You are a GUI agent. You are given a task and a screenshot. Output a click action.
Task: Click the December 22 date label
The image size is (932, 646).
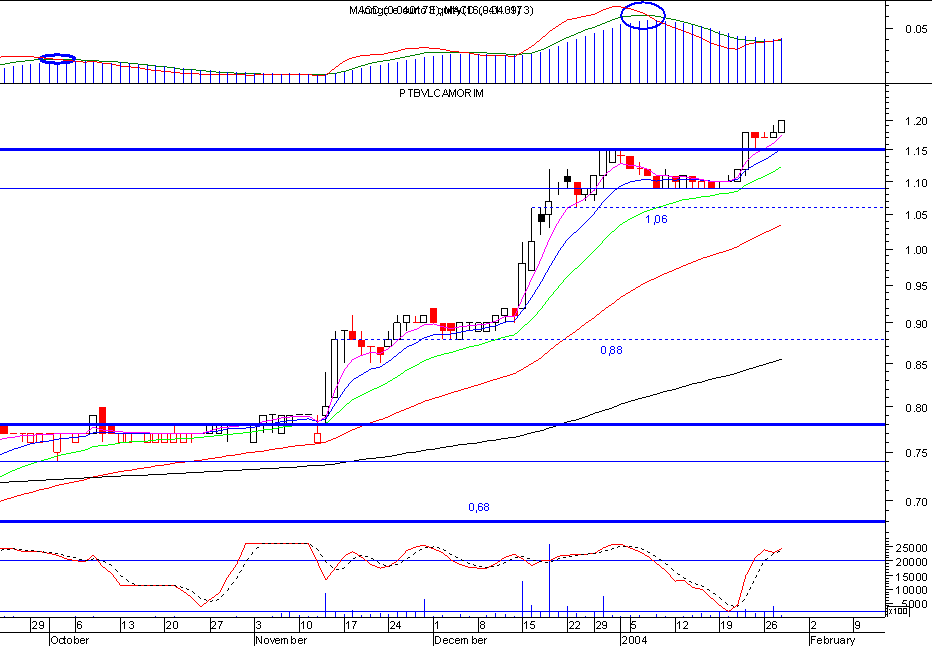(x=574, y=625)
